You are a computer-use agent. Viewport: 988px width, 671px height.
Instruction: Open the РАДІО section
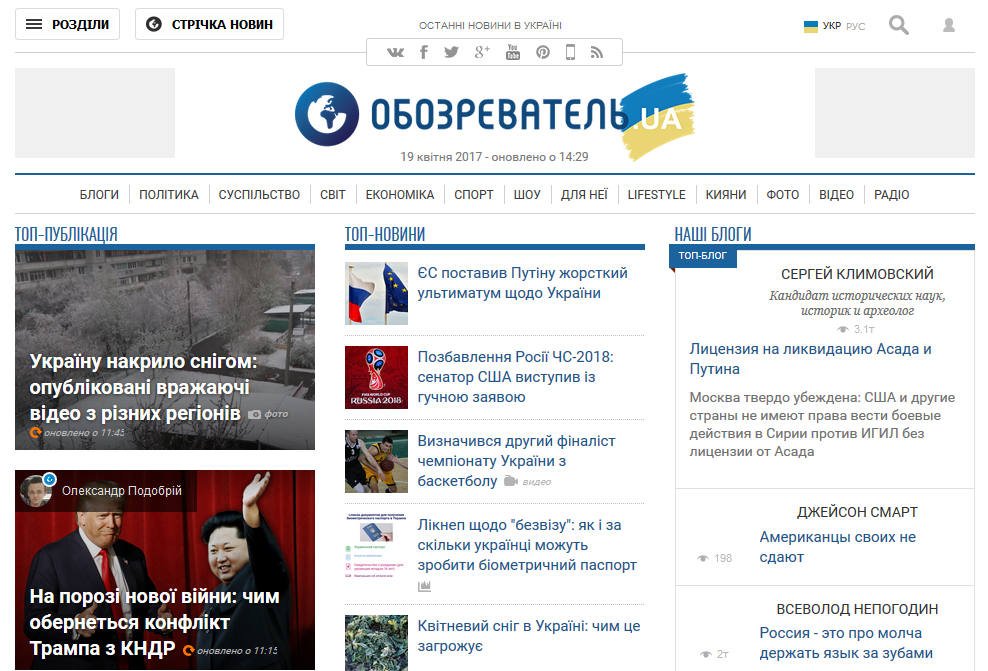click(892, 195)
